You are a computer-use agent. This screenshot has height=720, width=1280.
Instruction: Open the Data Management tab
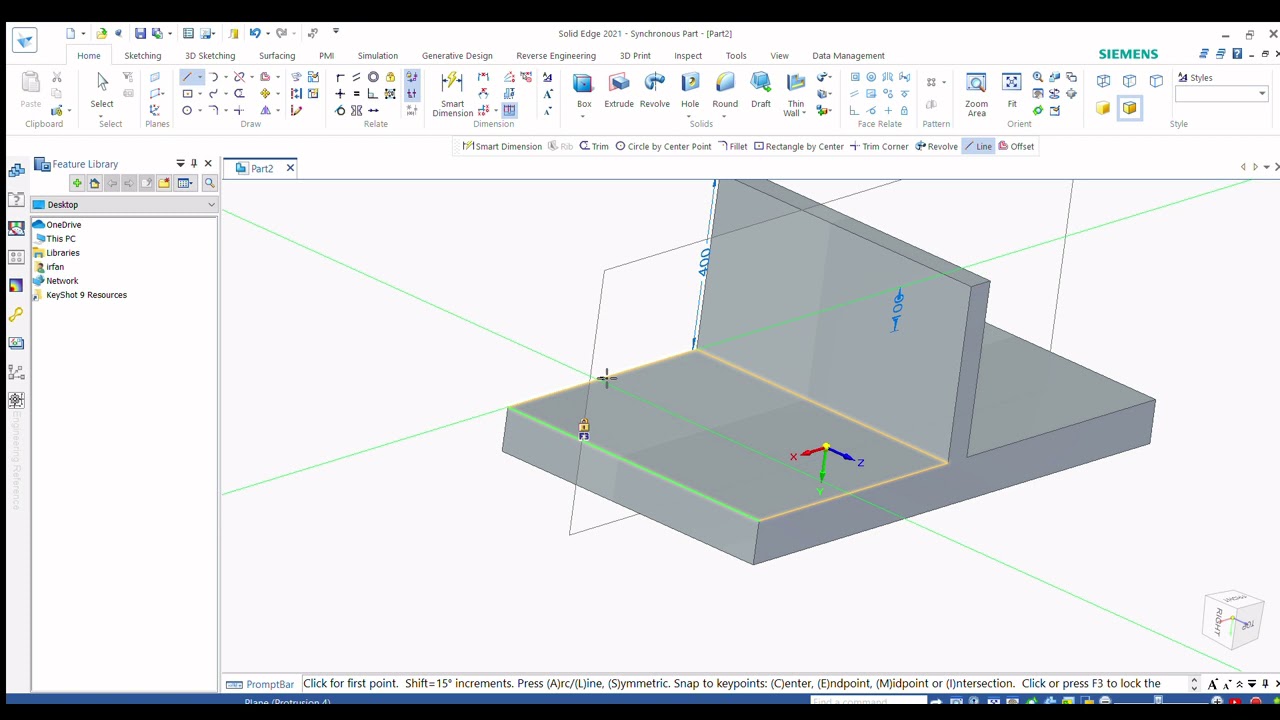pyautogui.click(x=848, y=56)
